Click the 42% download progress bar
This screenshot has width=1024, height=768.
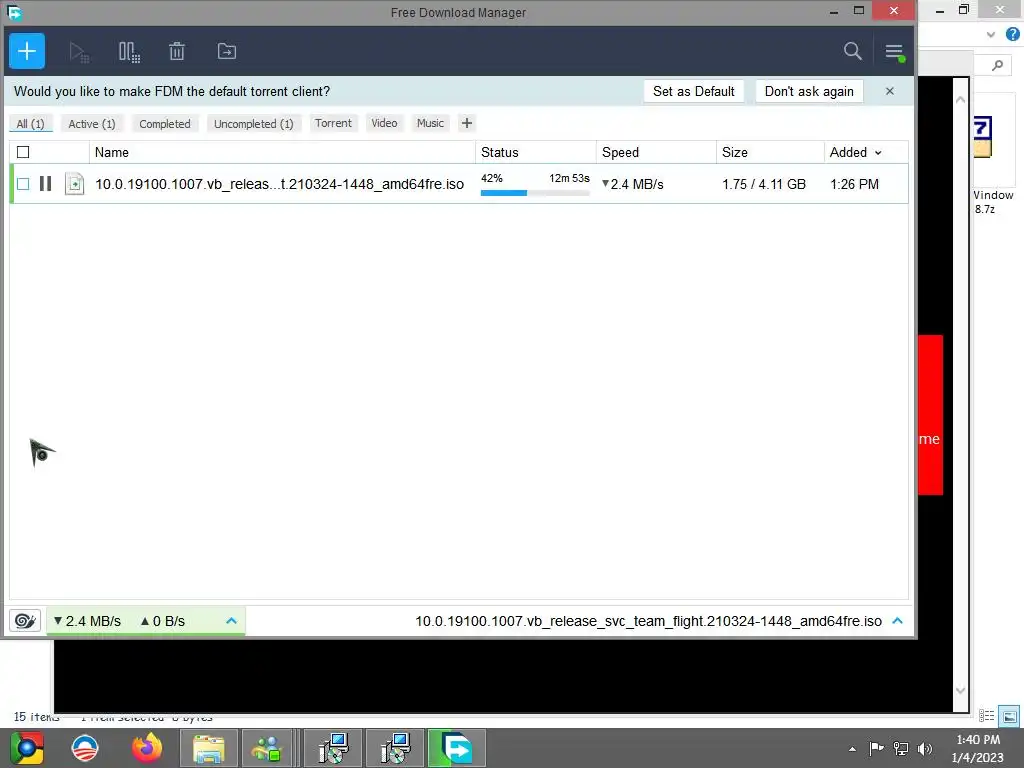click(x=535, y=193)
